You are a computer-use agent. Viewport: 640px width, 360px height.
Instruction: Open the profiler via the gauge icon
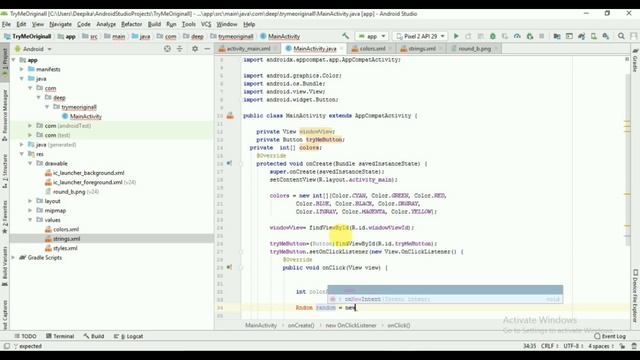[x=517, y=36]
